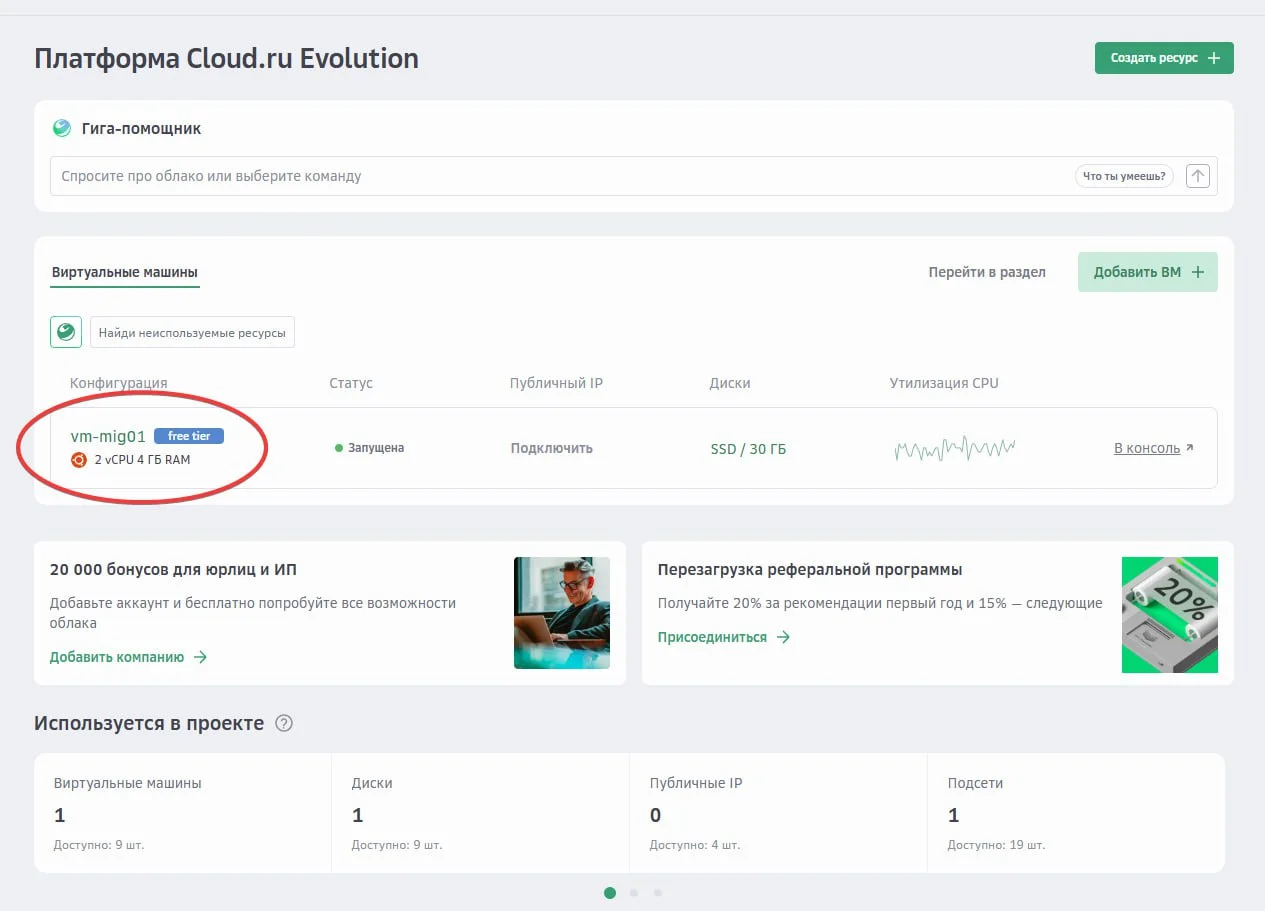Click the send arrow icon in assistant field

pyautogui.click(x=1197, y=176)
